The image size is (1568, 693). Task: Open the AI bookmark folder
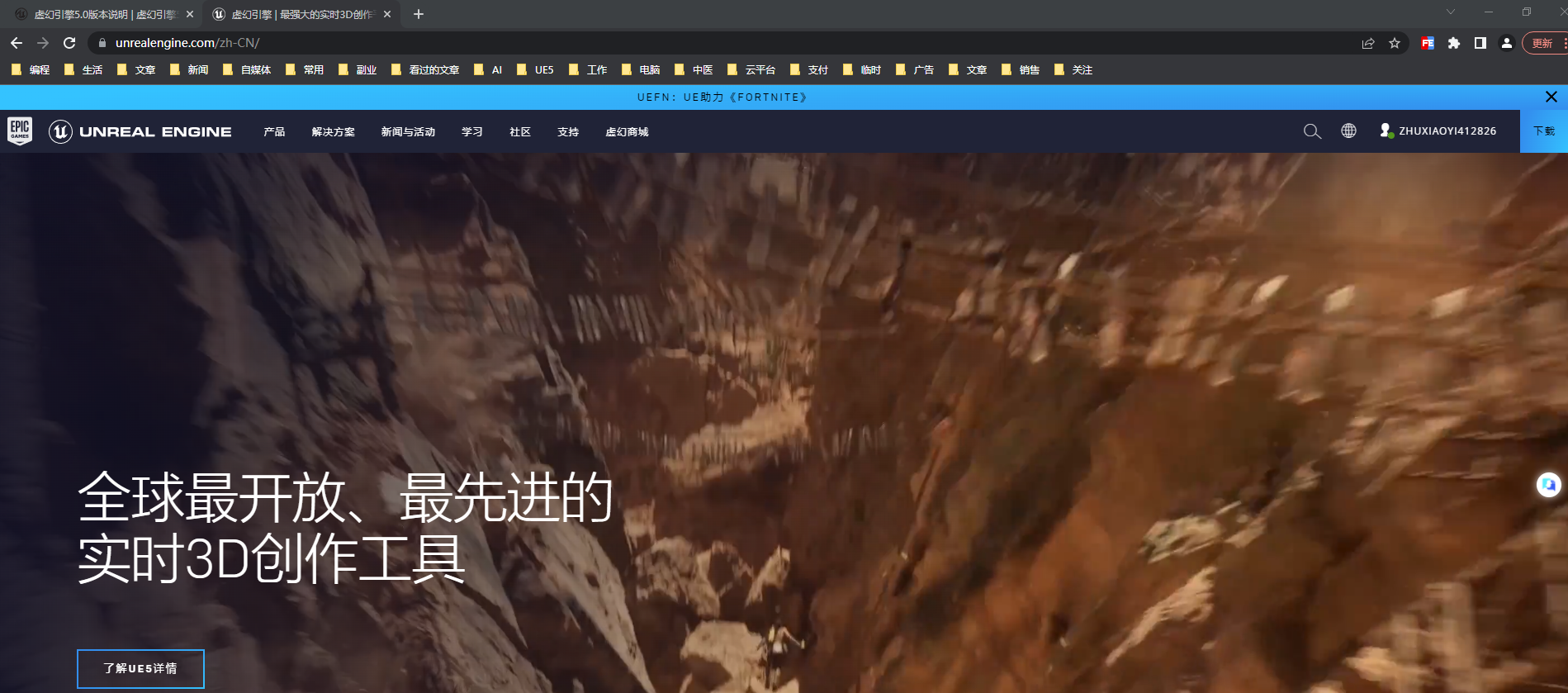[x=488, y=69]
